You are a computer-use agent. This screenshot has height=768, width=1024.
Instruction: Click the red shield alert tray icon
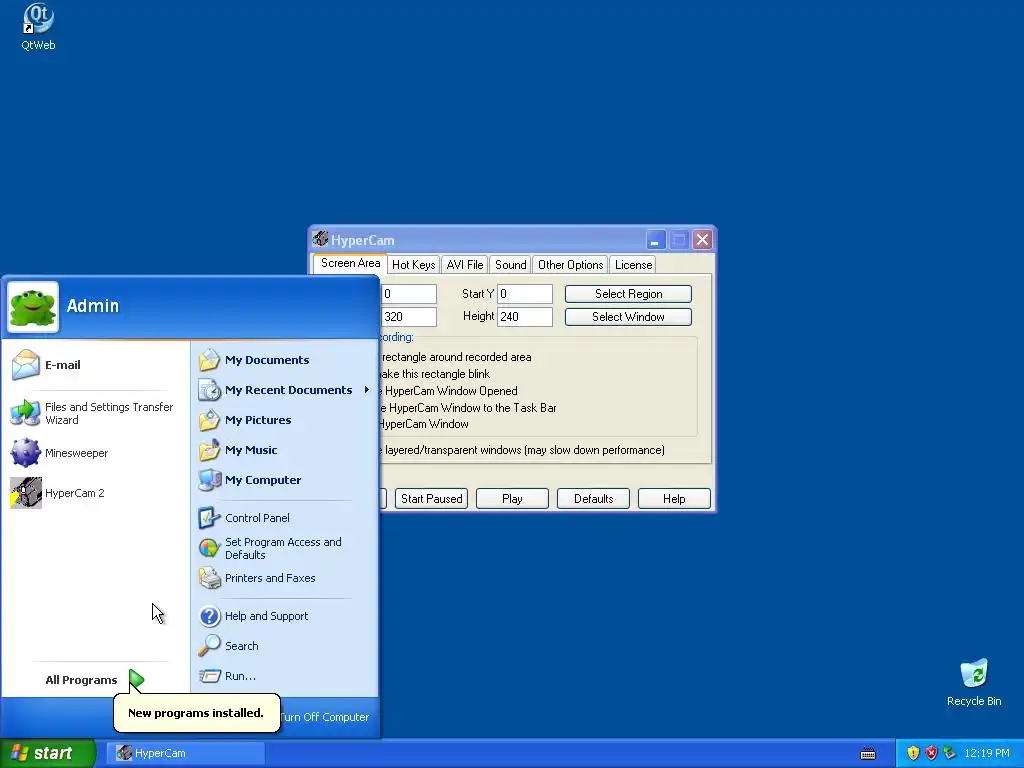(x=931, y=753)
